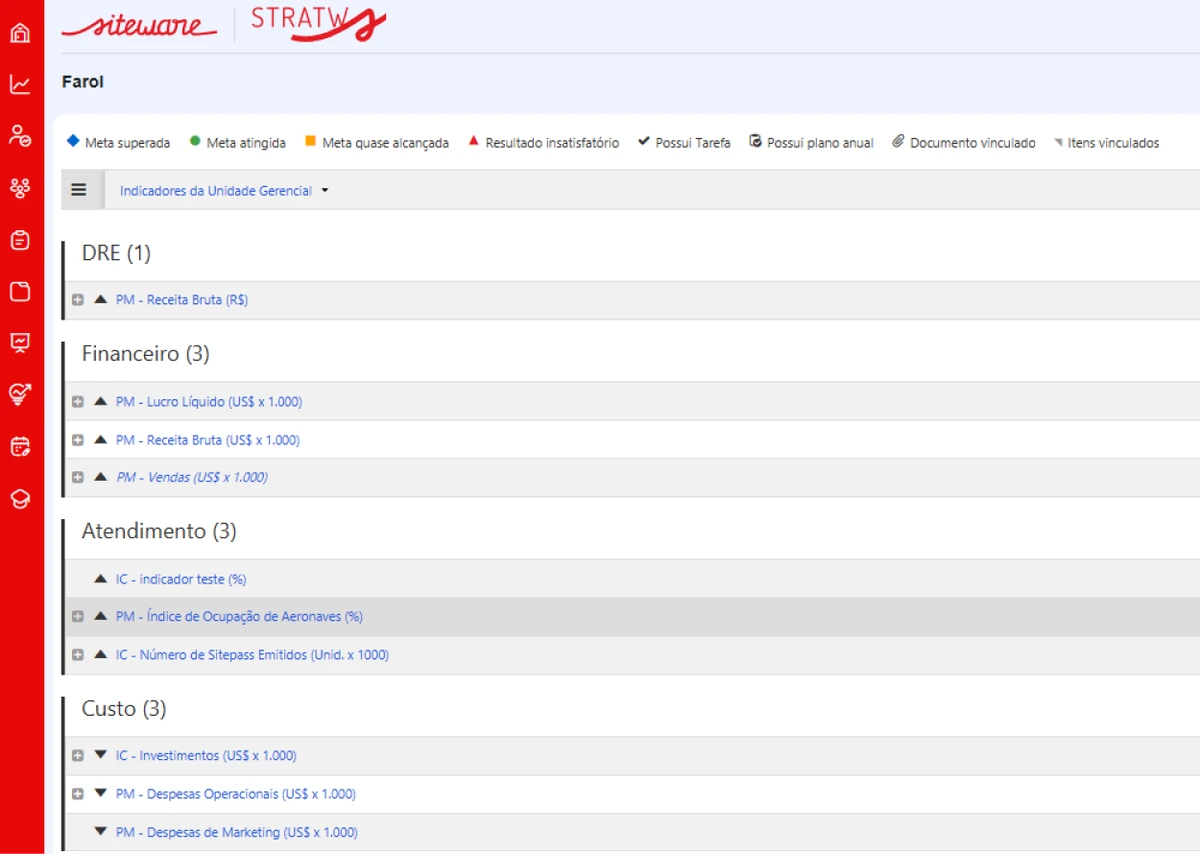
Task: Open the line chart icon in the sidebar
Action: point(20,84)
